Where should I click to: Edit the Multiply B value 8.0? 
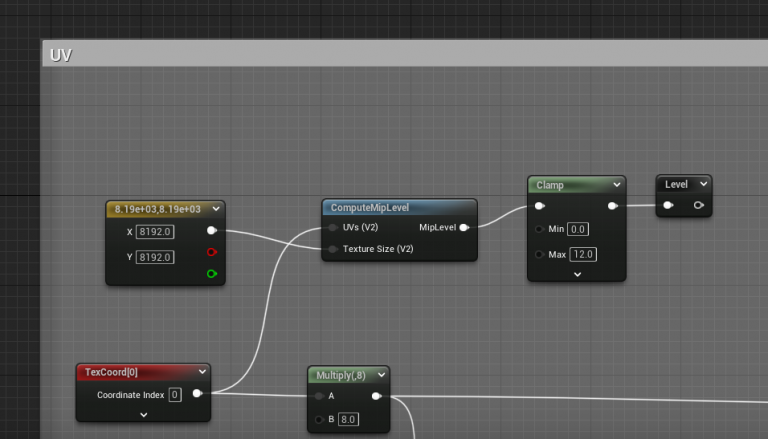pos(348,419)
